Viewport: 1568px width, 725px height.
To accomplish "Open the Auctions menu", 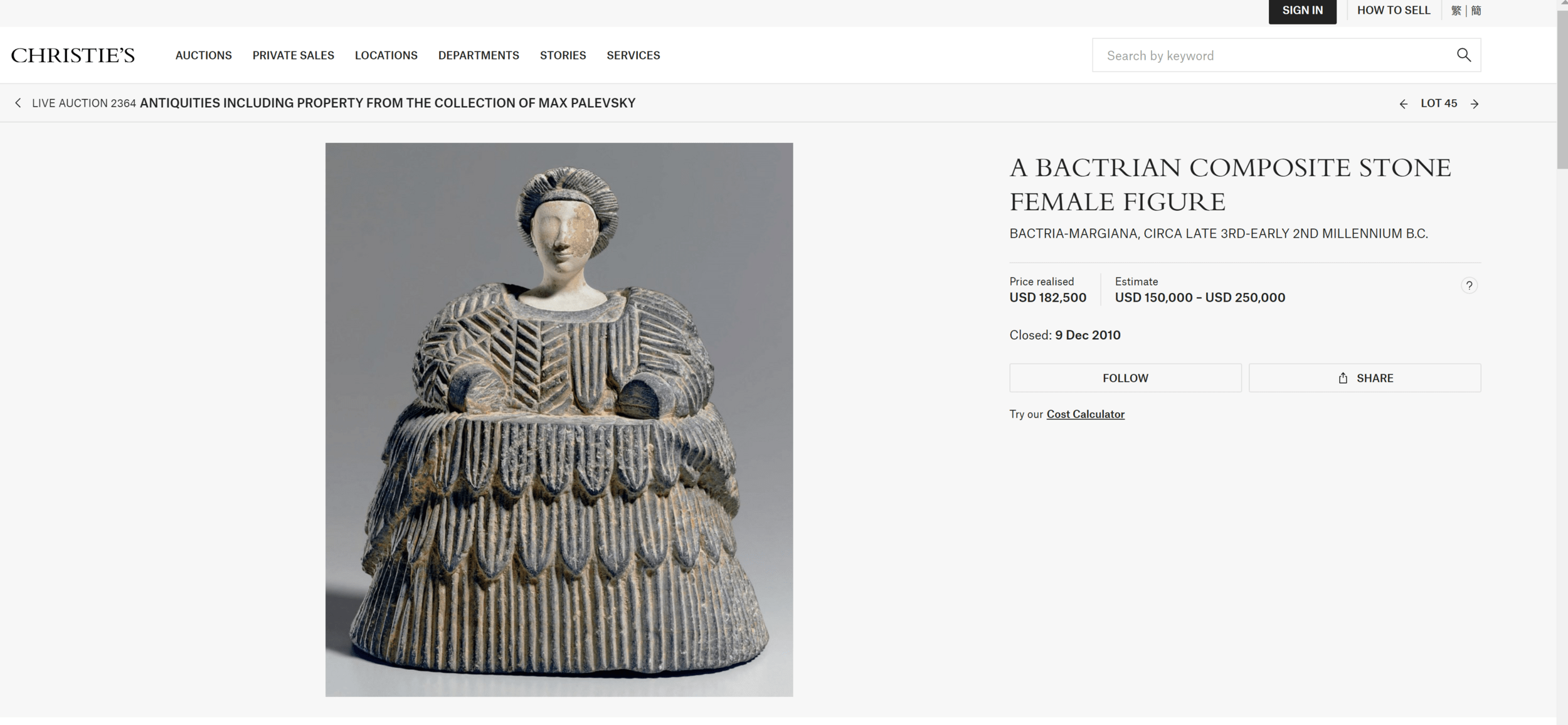I will tap(204, 55).
